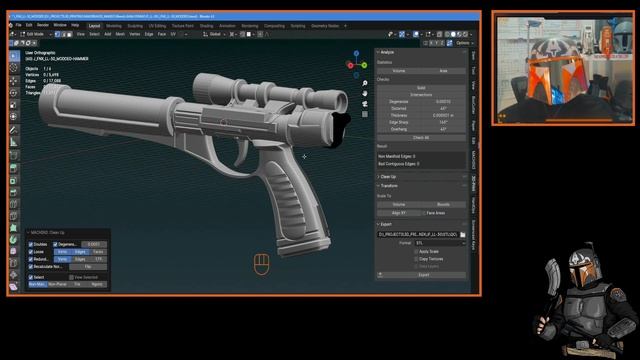The image size is (640, 360).
Task: Click the Export button
Action: [x=424, y=275]
